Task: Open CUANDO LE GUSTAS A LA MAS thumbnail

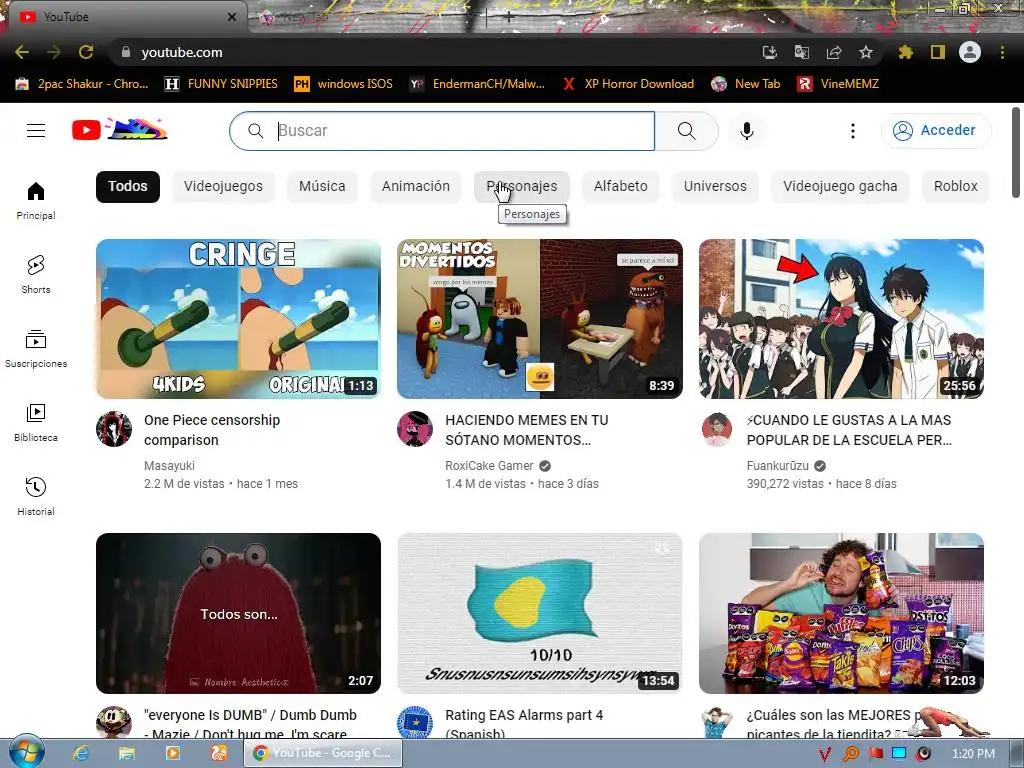Action: [x=841, y=319]
